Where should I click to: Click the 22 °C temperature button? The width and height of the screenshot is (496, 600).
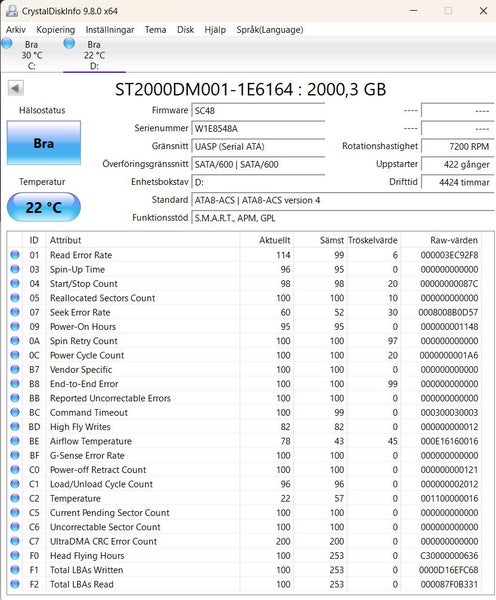(x=44, y=207)
